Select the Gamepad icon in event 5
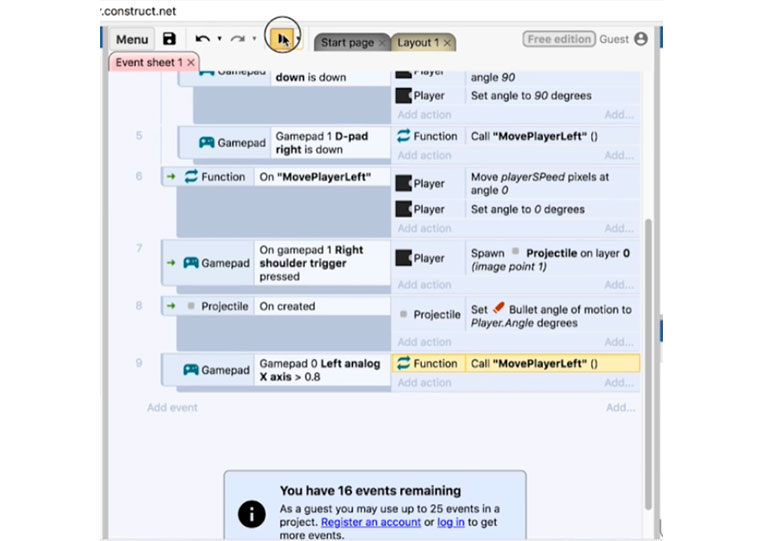This screenshot has width=763, height=541. click(207, 143)
